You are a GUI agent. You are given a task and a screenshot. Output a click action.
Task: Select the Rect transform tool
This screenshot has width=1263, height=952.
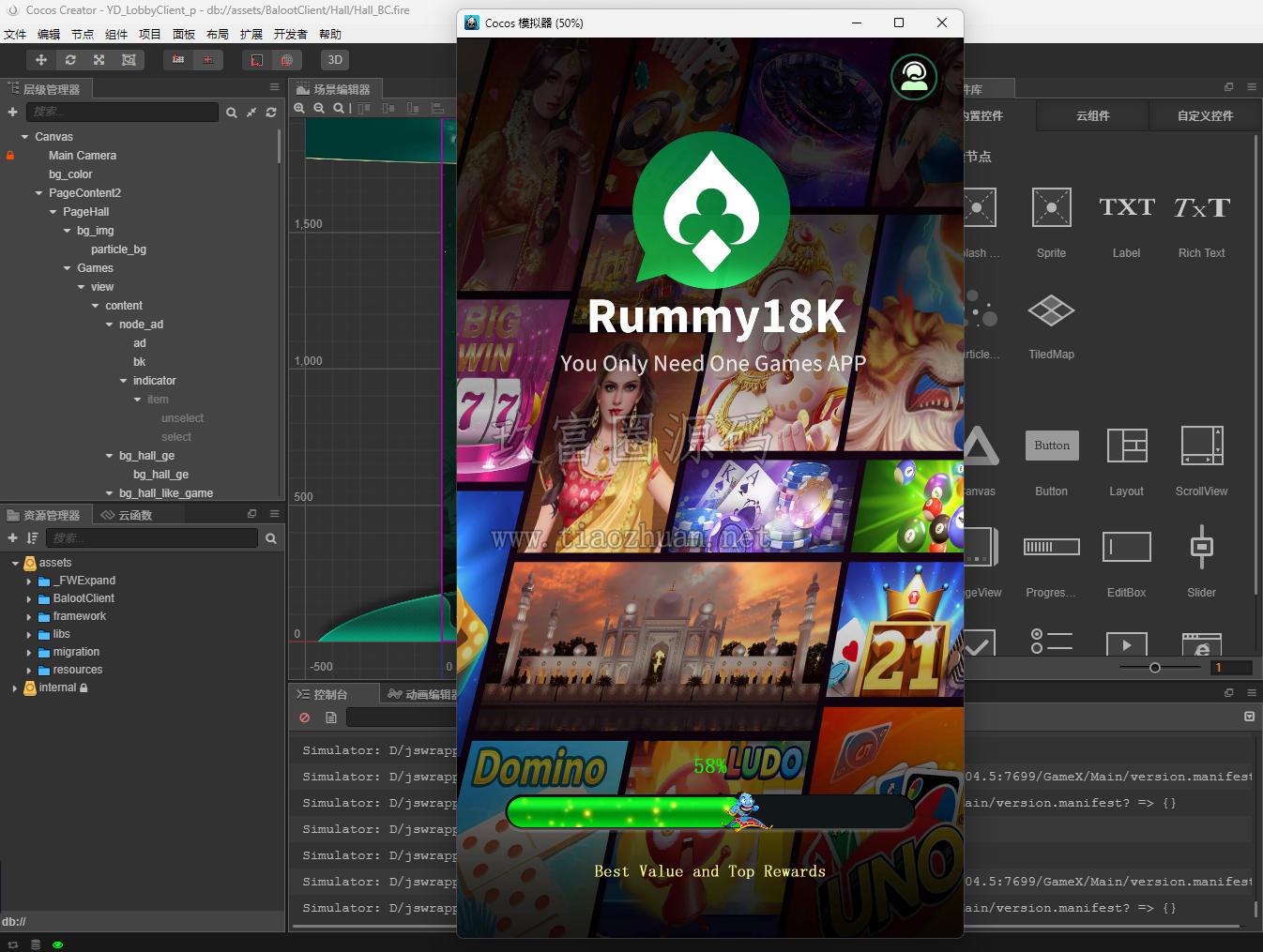(129, 59)
